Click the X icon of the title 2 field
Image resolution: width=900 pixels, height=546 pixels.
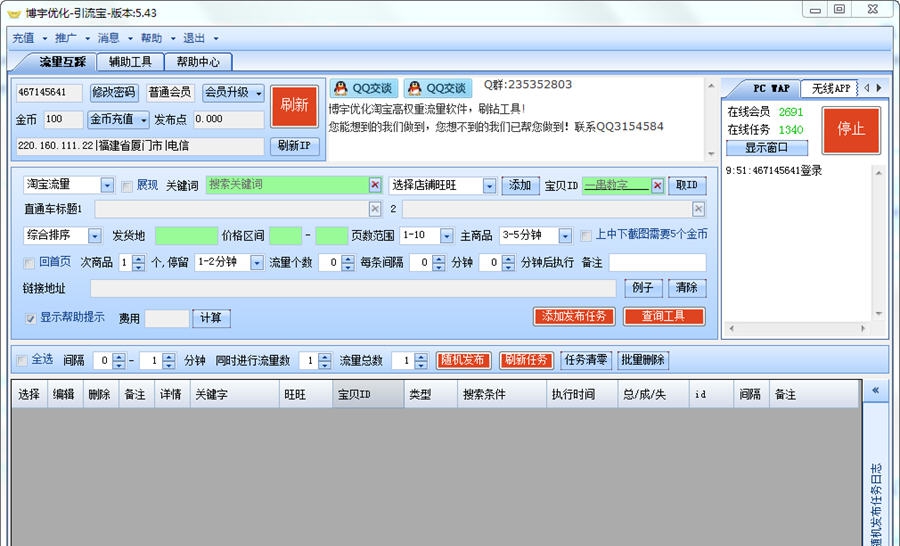coord(698,209)
